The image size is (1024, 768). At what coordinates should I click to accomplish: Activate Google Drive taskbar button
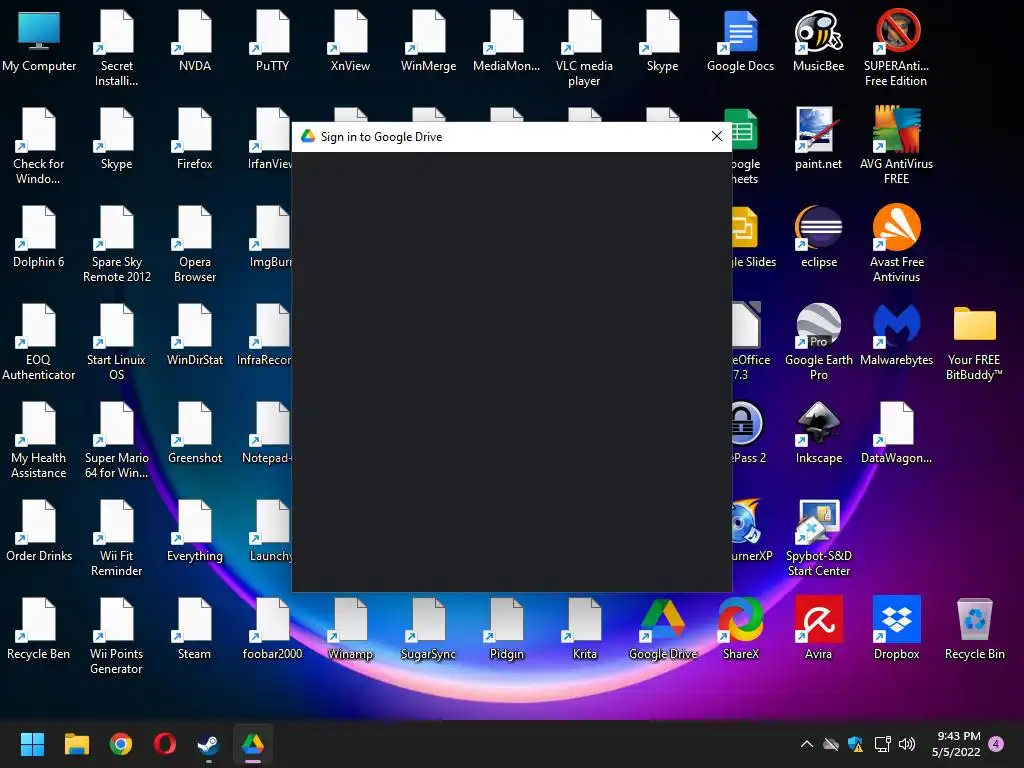point(253,744)
